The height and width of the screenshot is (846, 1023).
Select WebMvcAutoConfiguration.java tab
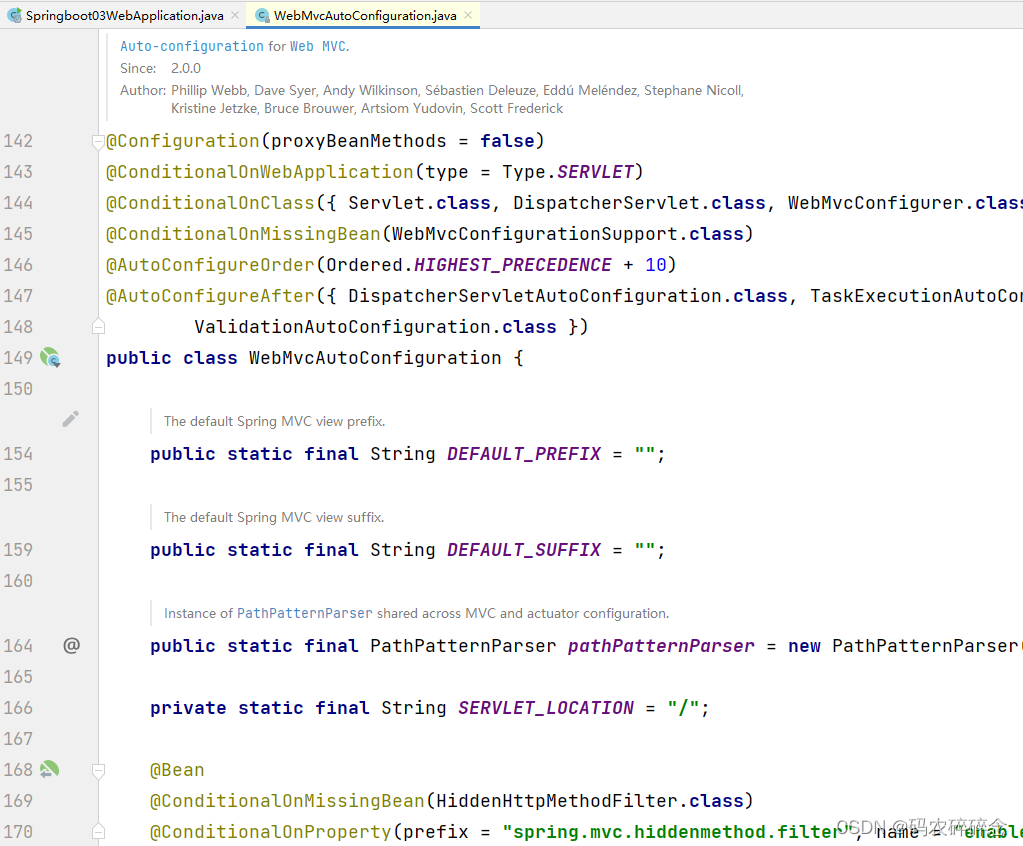(365, 16)
